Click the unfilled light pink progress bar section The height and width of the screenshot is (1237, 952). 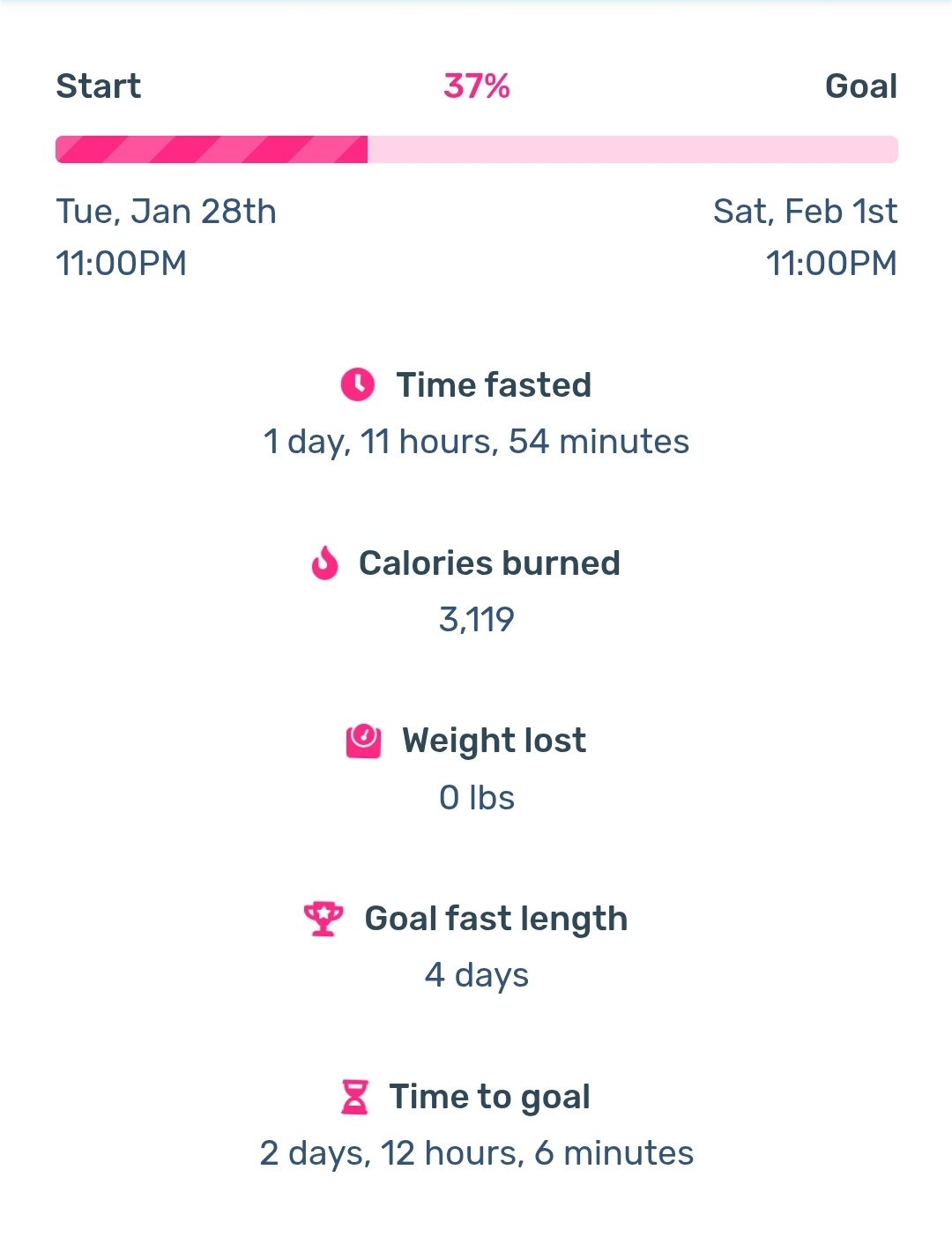(x=633, y=150)
